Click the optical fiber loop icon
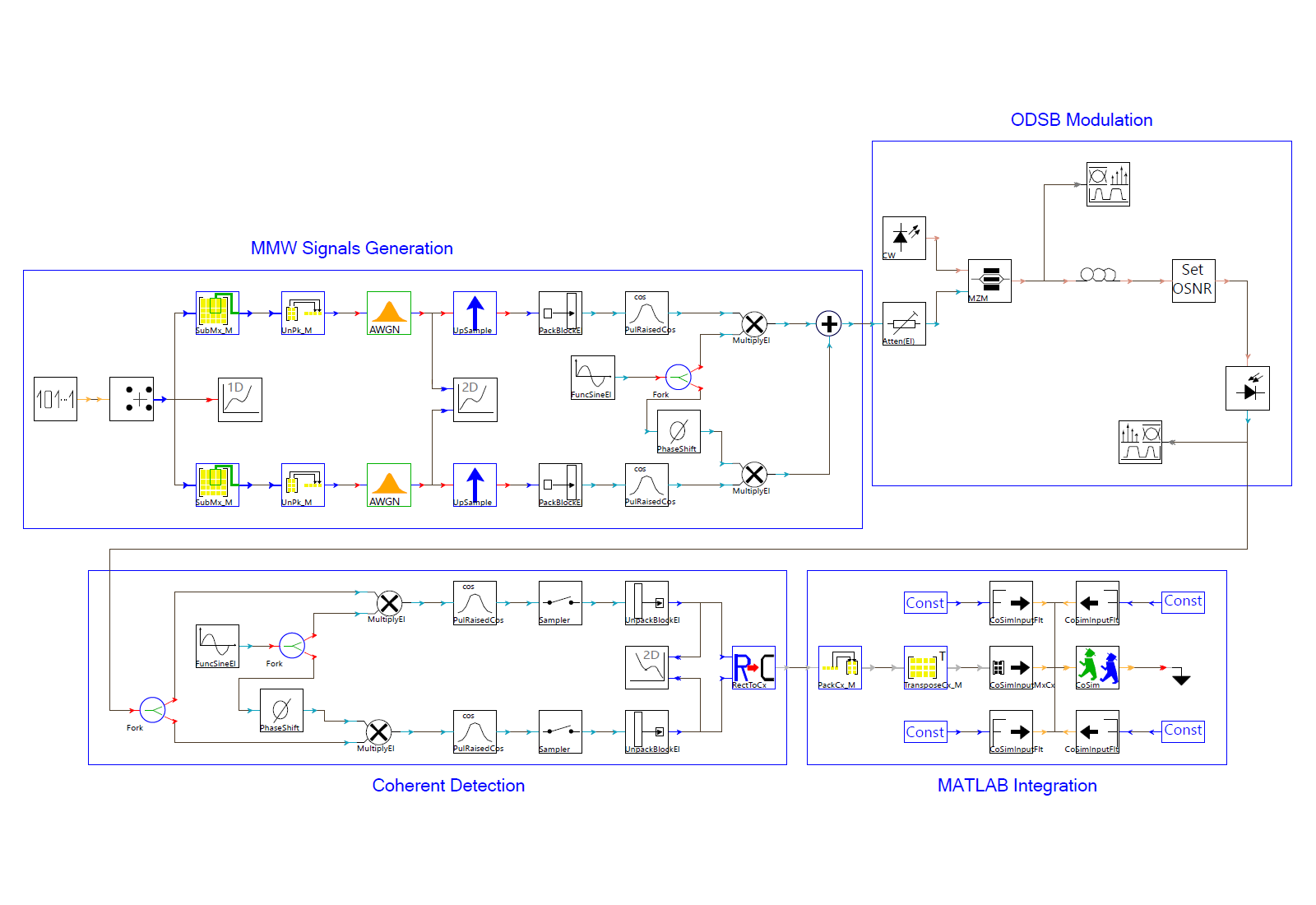 1098,275
